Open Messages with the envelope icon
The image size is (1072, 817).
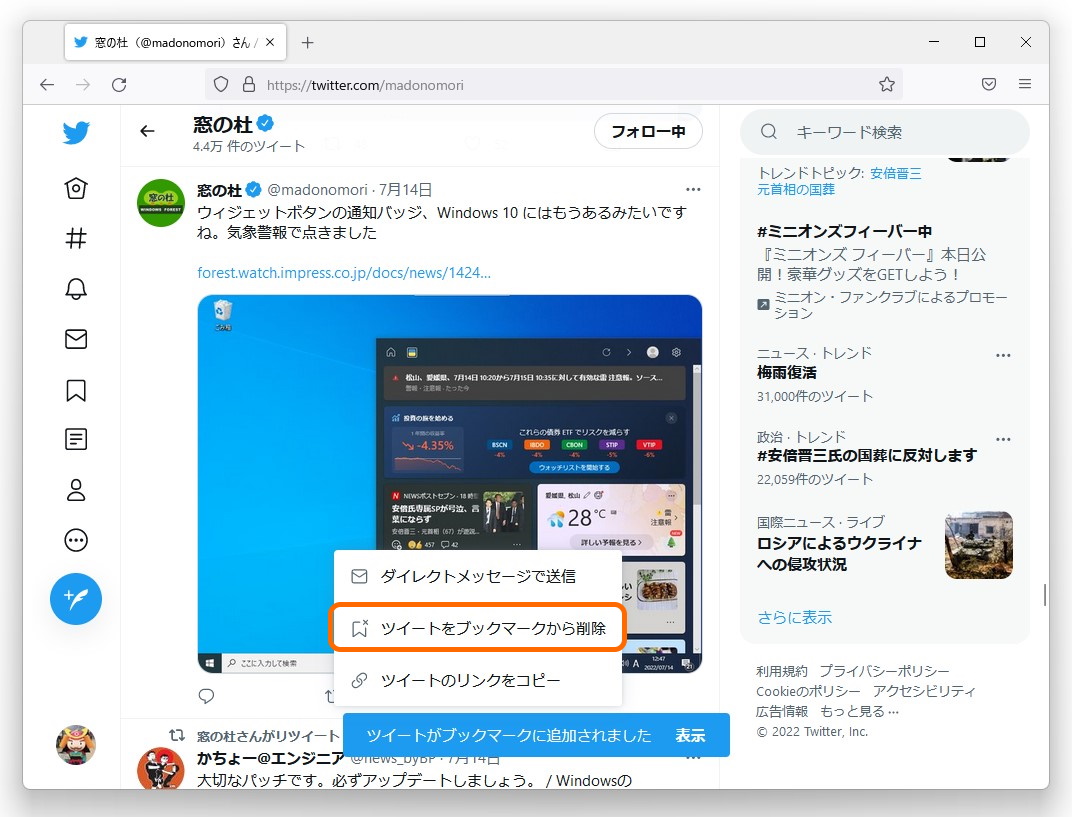(x=75, y=339)
